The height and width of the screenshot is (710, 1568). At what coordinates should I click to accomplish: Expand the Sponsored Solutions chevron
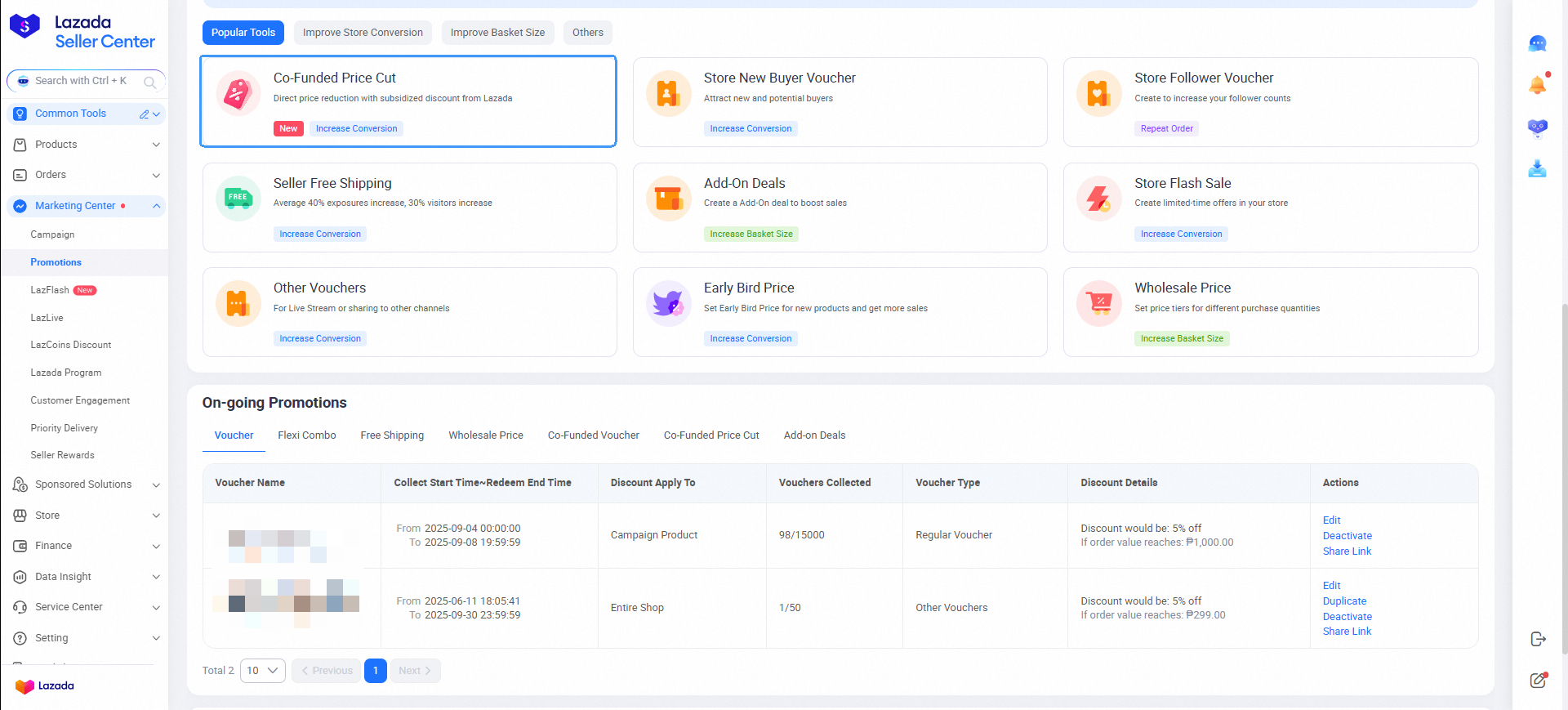click(x=156, y=484)
